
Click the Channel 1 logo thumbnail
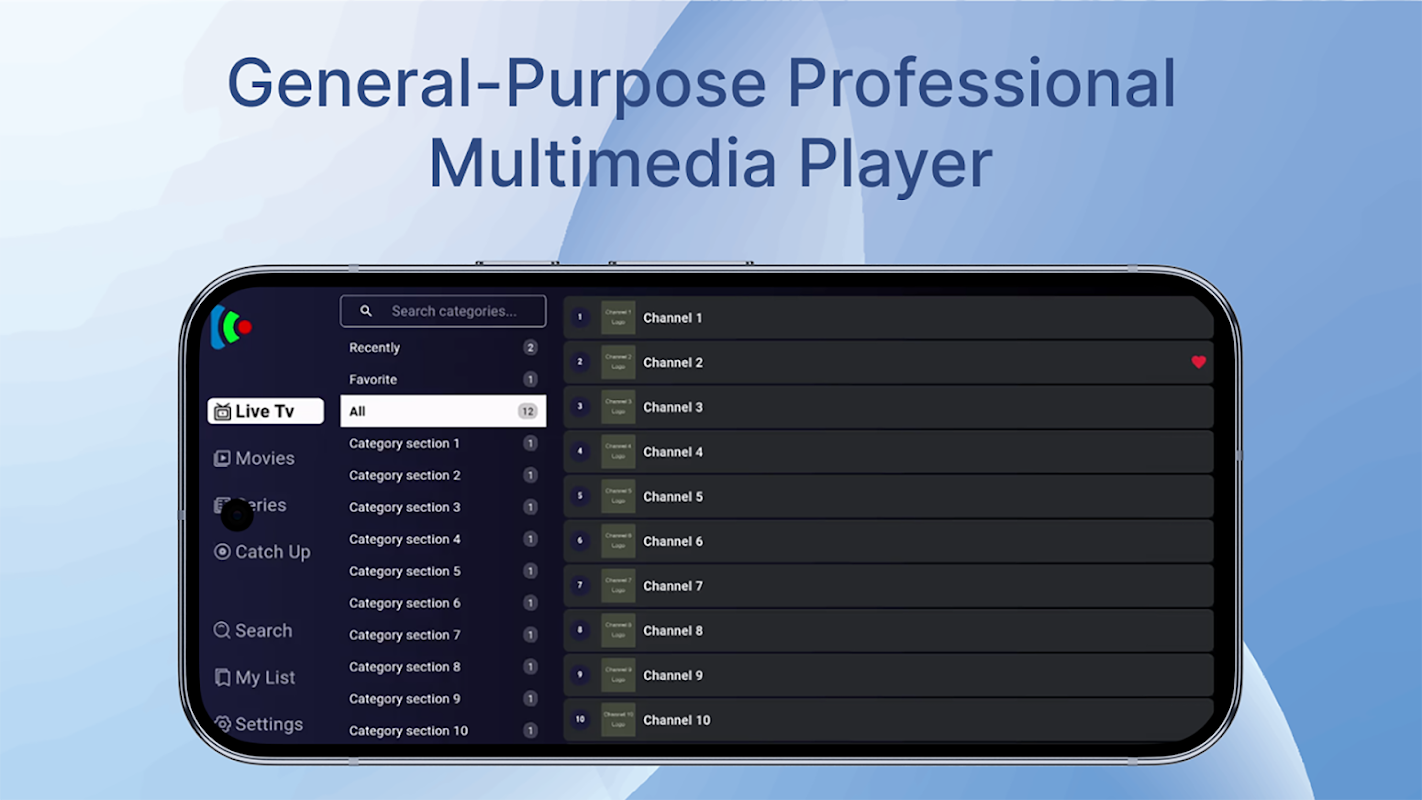tap(618, 318)
